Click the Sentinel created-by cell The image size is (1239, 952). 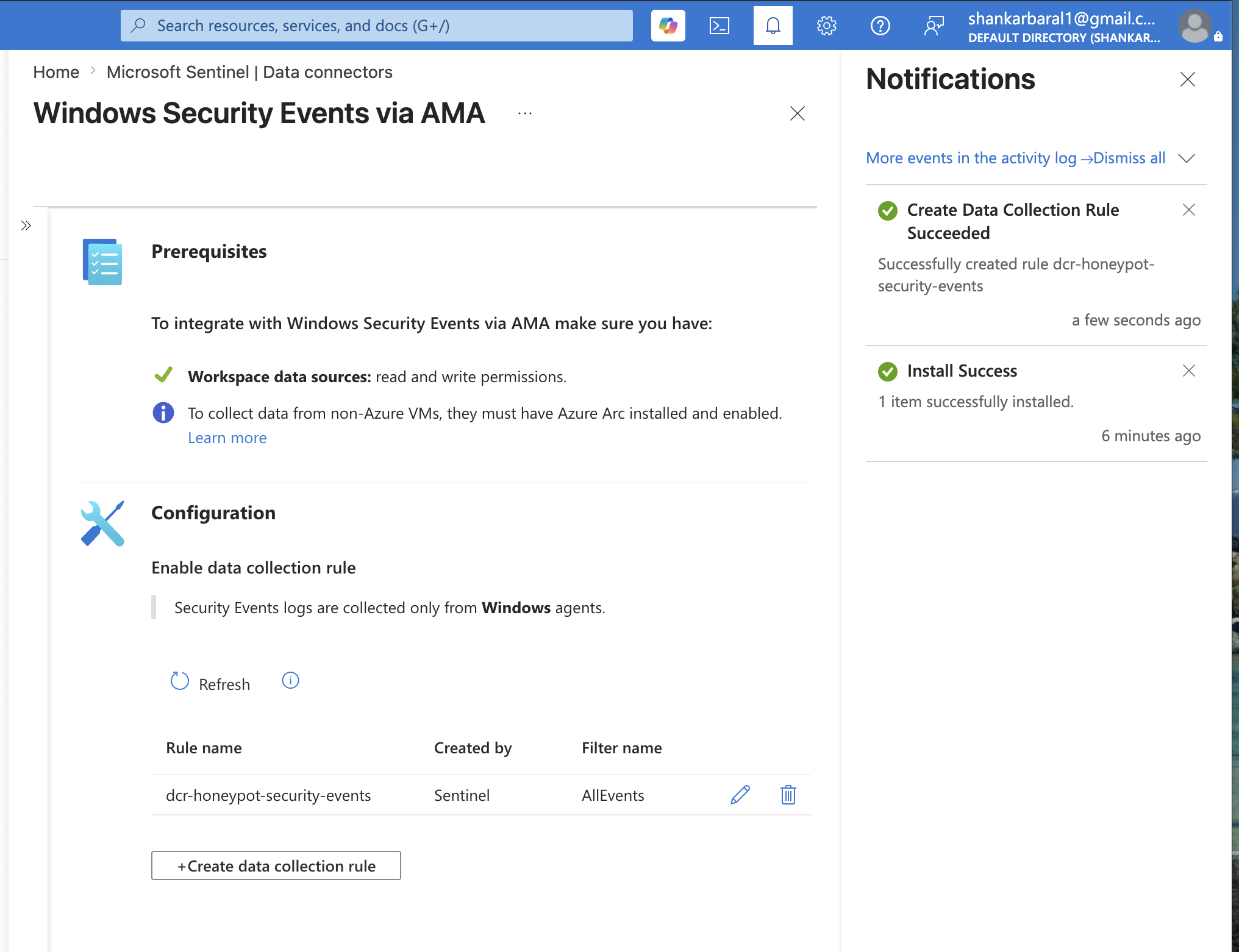coord(462,795)
